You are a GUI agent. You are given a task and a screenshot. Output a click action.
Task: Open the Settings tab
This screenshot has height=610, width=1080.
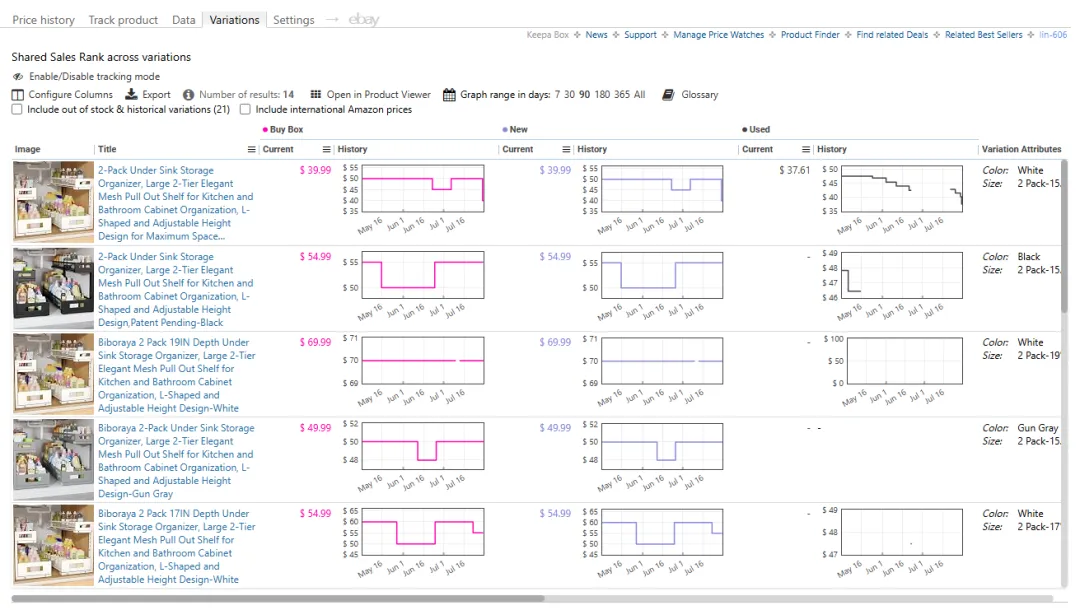coord(293,20)
